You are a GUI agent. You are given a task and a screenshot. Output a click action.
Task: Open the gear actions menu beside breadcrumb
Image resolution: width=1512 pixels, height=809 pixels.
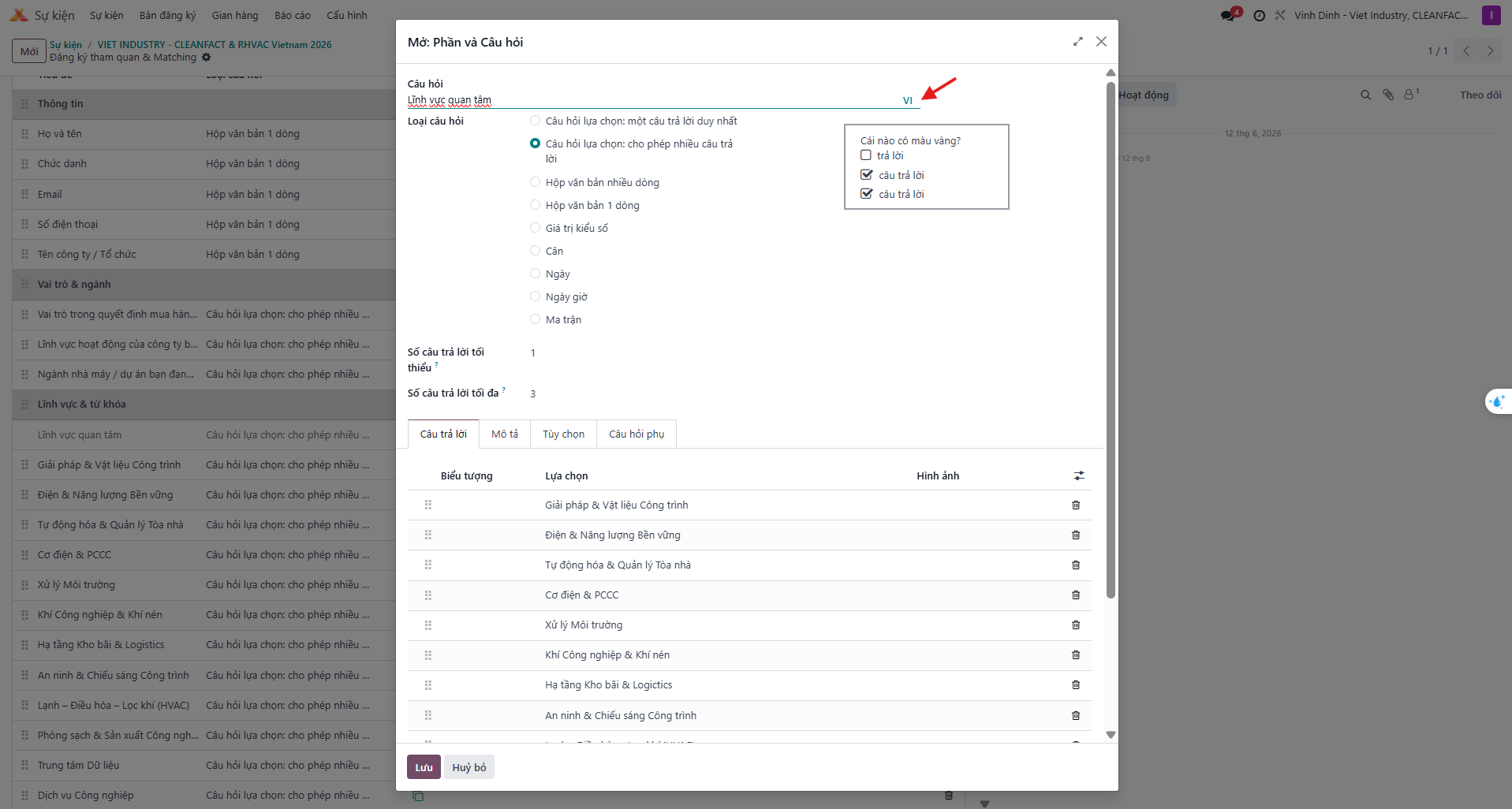207,58
